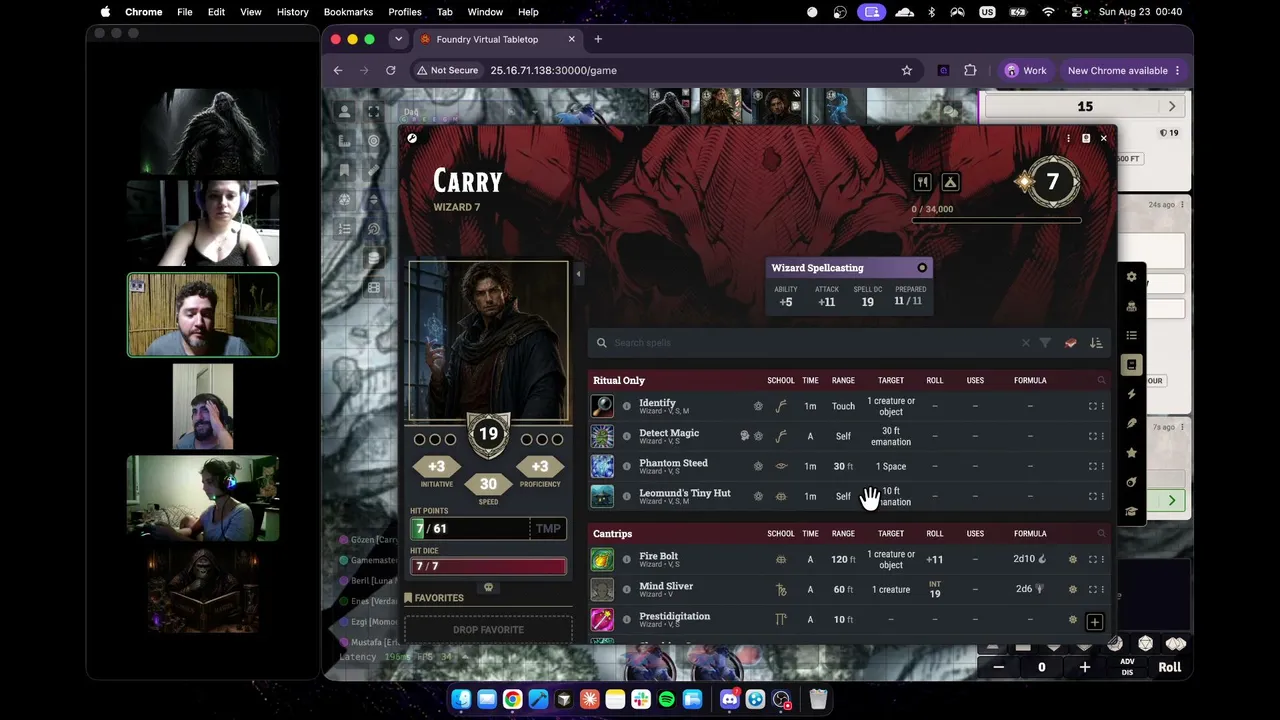
Task: Click the Roll button
Action: click(x=1170, y=667)
